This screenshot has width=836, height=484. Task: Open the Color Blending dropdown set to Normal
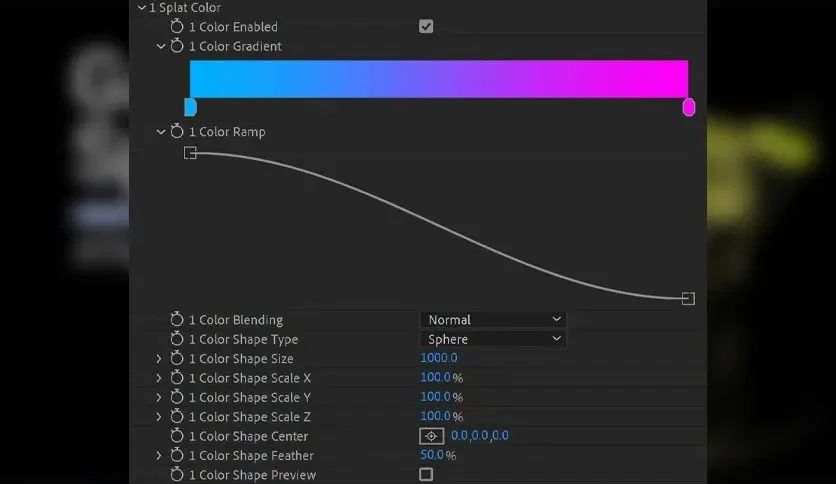tap(493, 319)
